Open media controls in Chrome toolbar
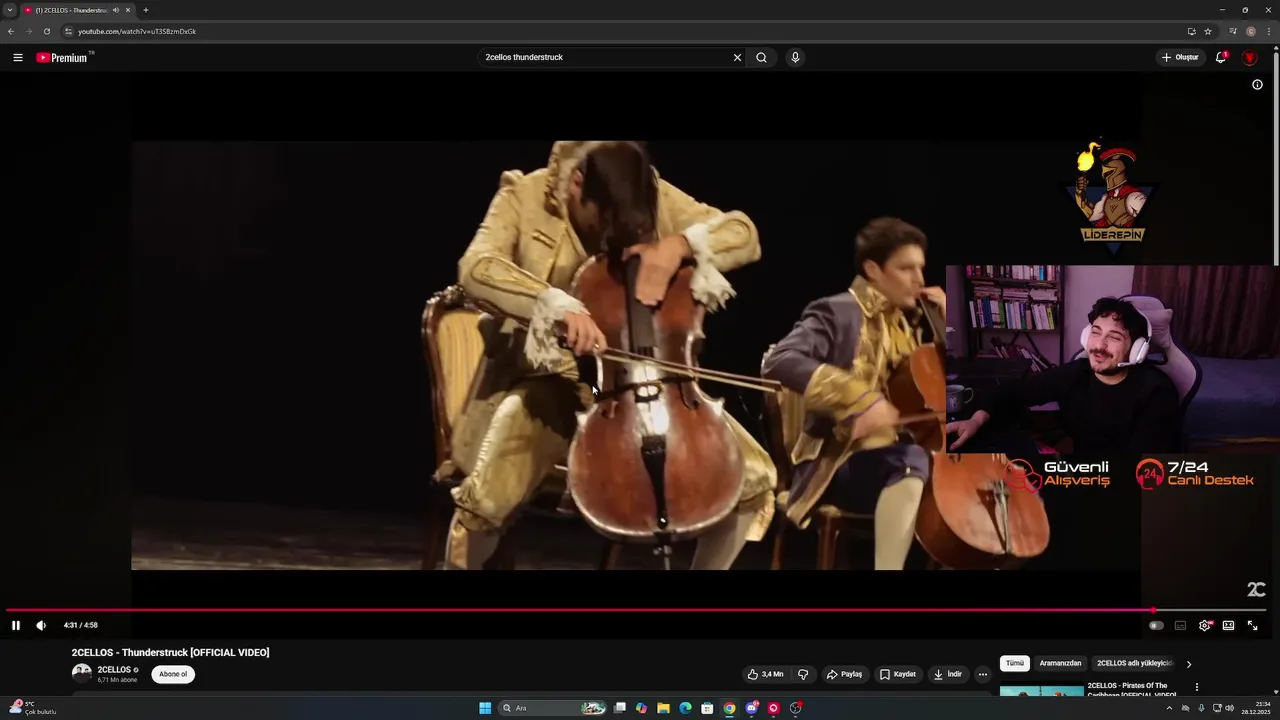 pos(1233,31)
